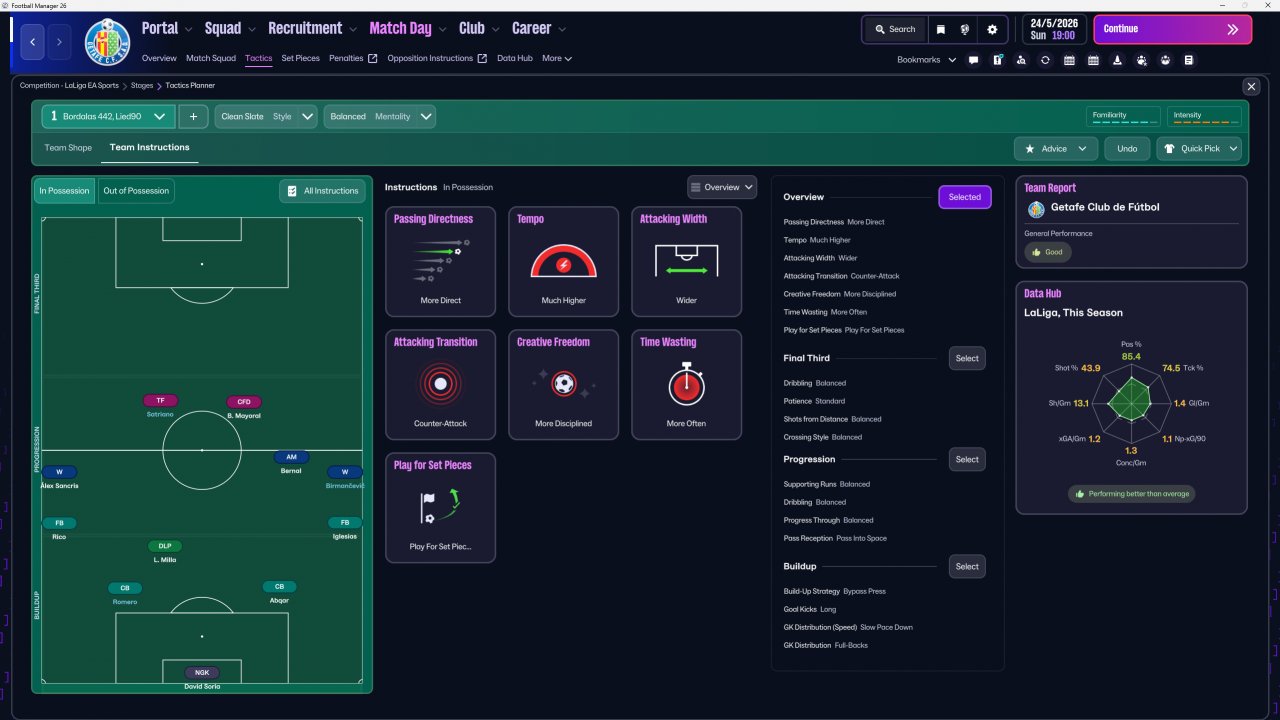Open the Attacking Transition Counter-Attack card
This screenshot has height=720, width=1280.
click(441, 385)
